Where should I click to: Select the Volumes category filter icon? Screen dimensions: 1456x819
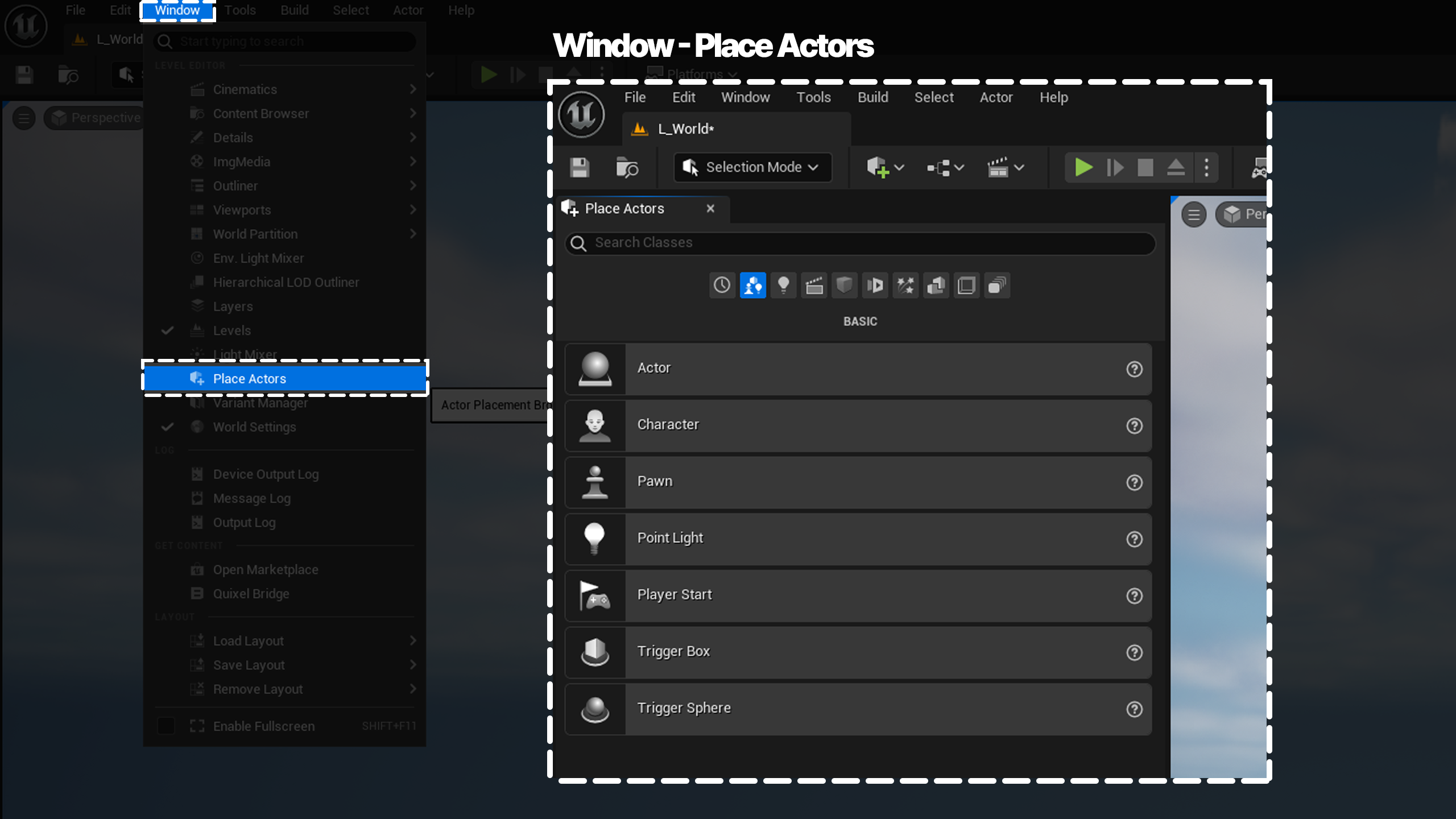pyautogui.click(x=966, y=285)
